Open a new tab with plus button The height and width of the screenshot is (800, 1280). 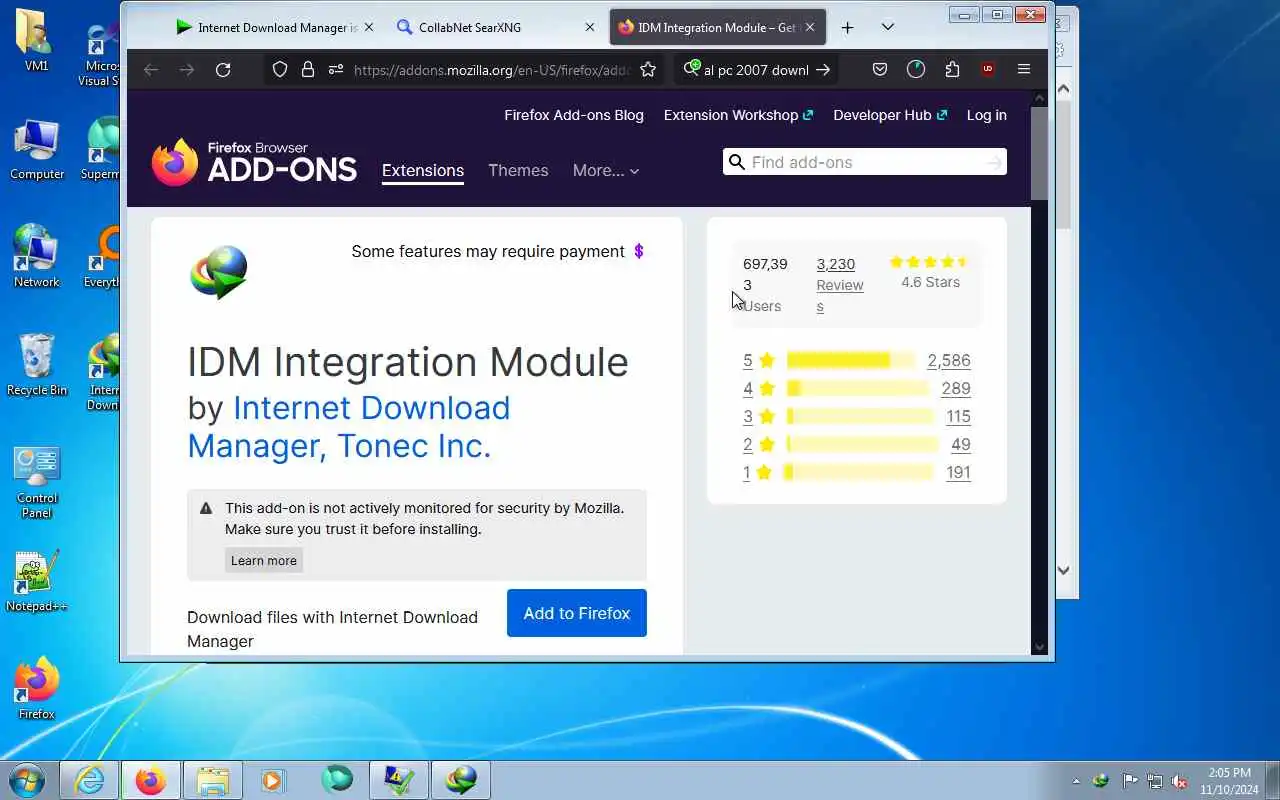tap(847, 27)
